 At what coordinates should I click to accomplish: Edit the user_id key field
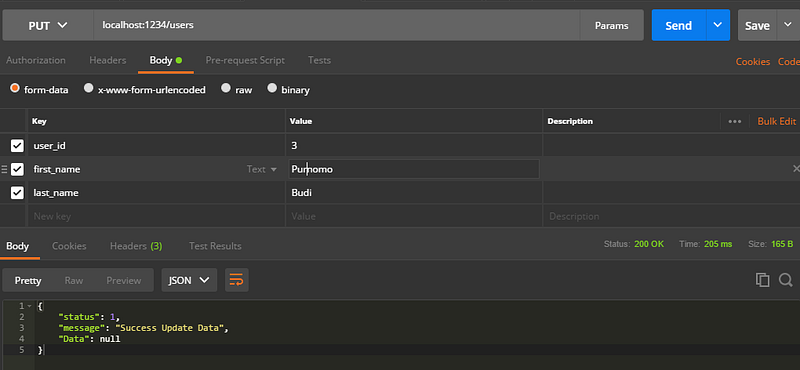click(x=156, y=146)
